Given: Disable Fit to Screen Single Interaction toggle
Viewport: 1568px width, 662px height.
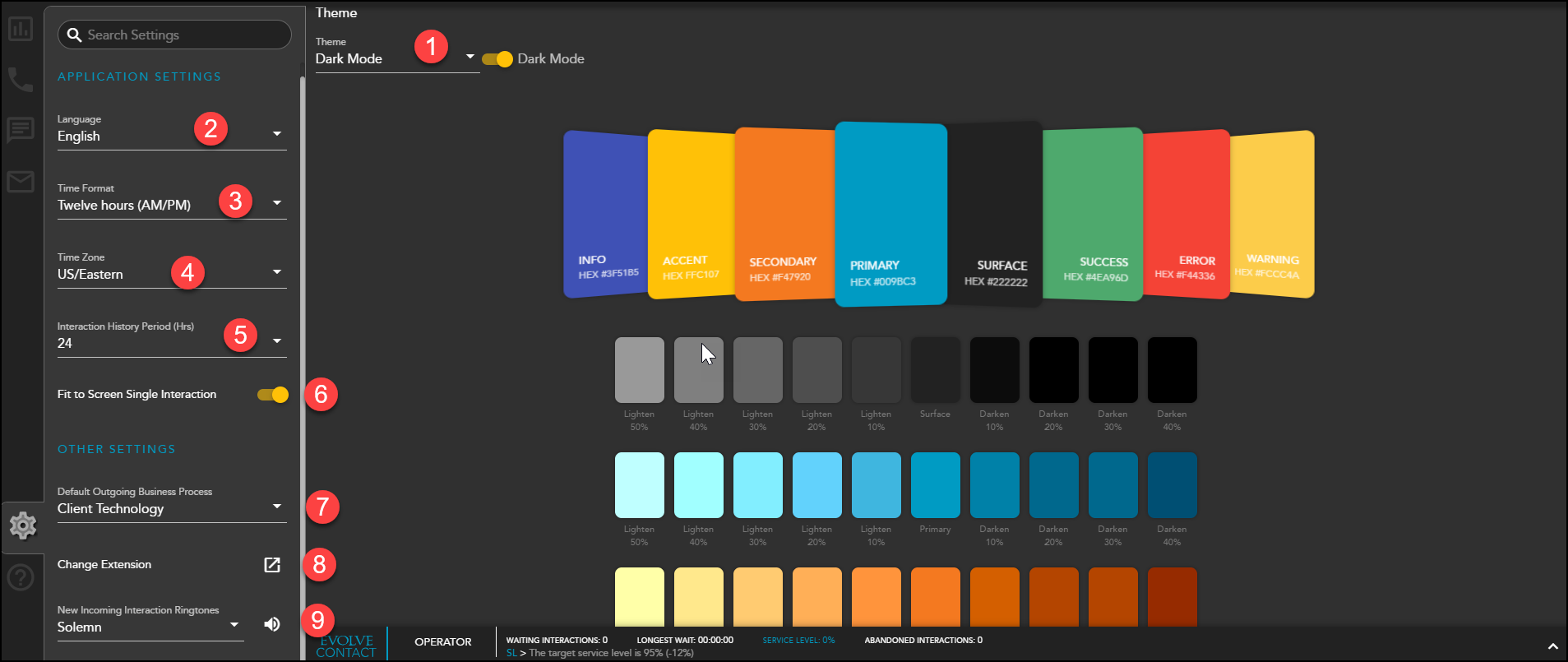Looking at the screenshot, I should (x=273, y=395).
